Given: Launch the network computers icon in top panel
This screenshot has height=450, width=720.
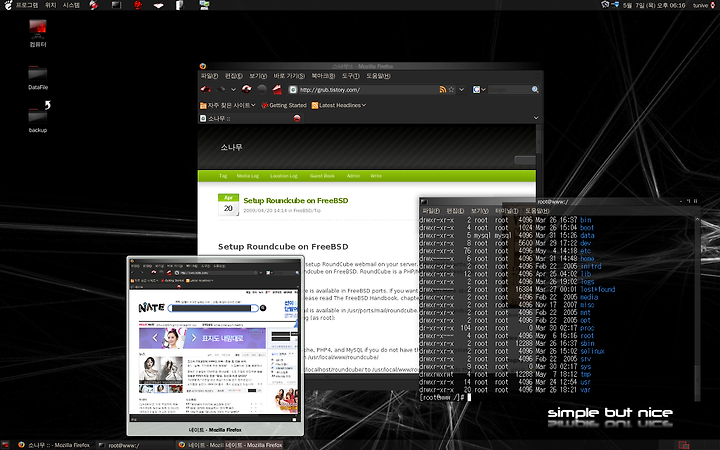Looking at the screenshot, I should [204, 5].
